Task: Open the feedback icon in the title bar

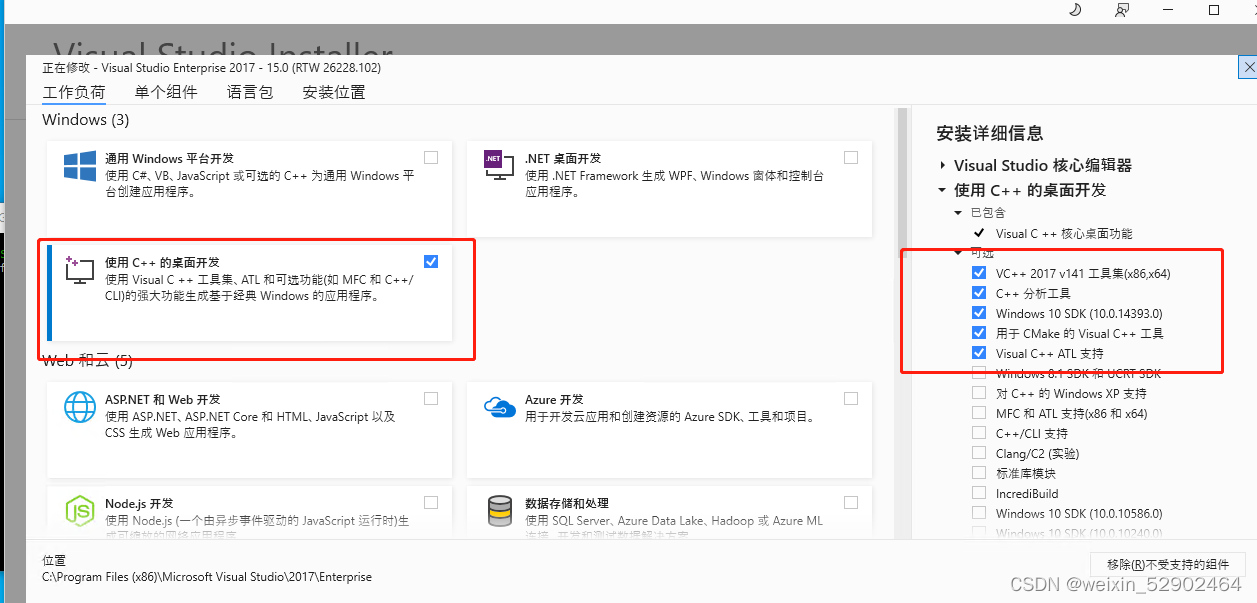Action: click(x=1122, y=10)
